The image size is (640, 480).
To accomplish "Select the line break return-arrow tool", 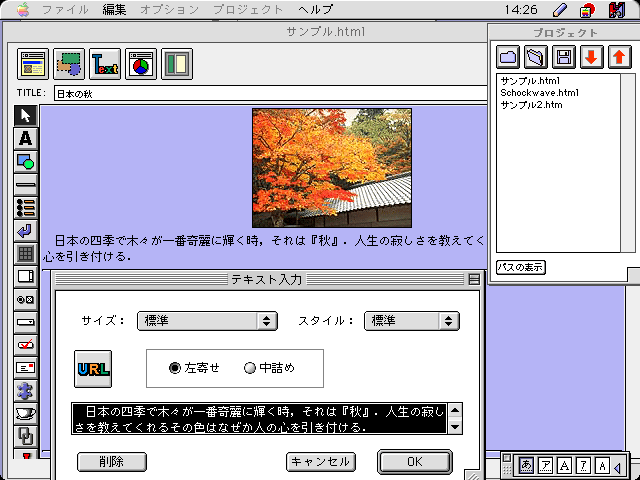I will pyautogui.click(x=26, y=231).
